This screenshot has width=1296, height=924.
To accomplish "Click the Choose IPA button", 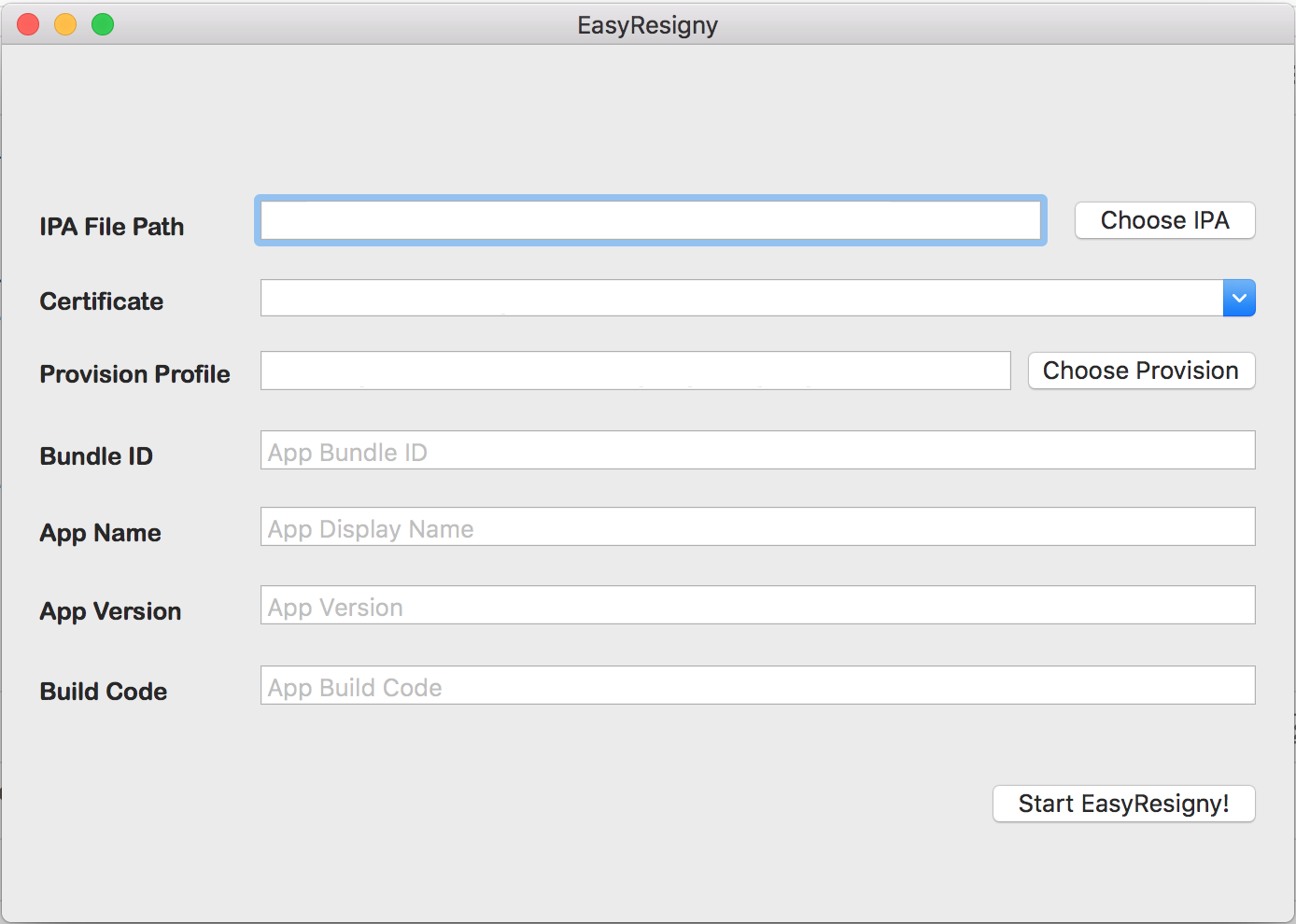I will (1164, 221).
